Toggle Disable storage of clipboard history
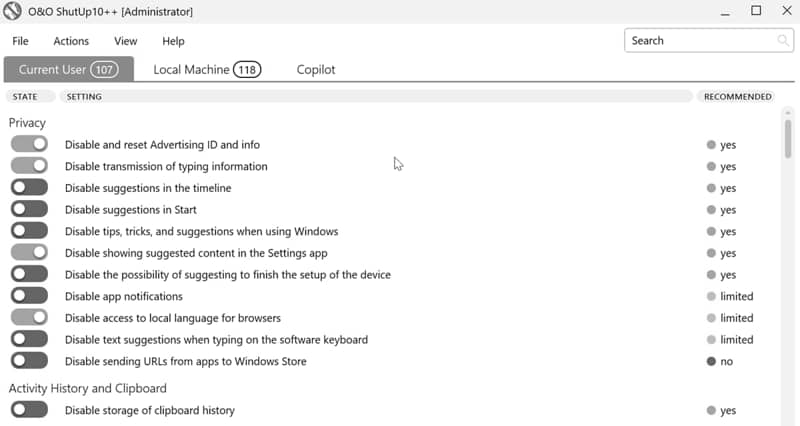The height and width of the screenshot is (426, 800). click(x=29, y=410)
